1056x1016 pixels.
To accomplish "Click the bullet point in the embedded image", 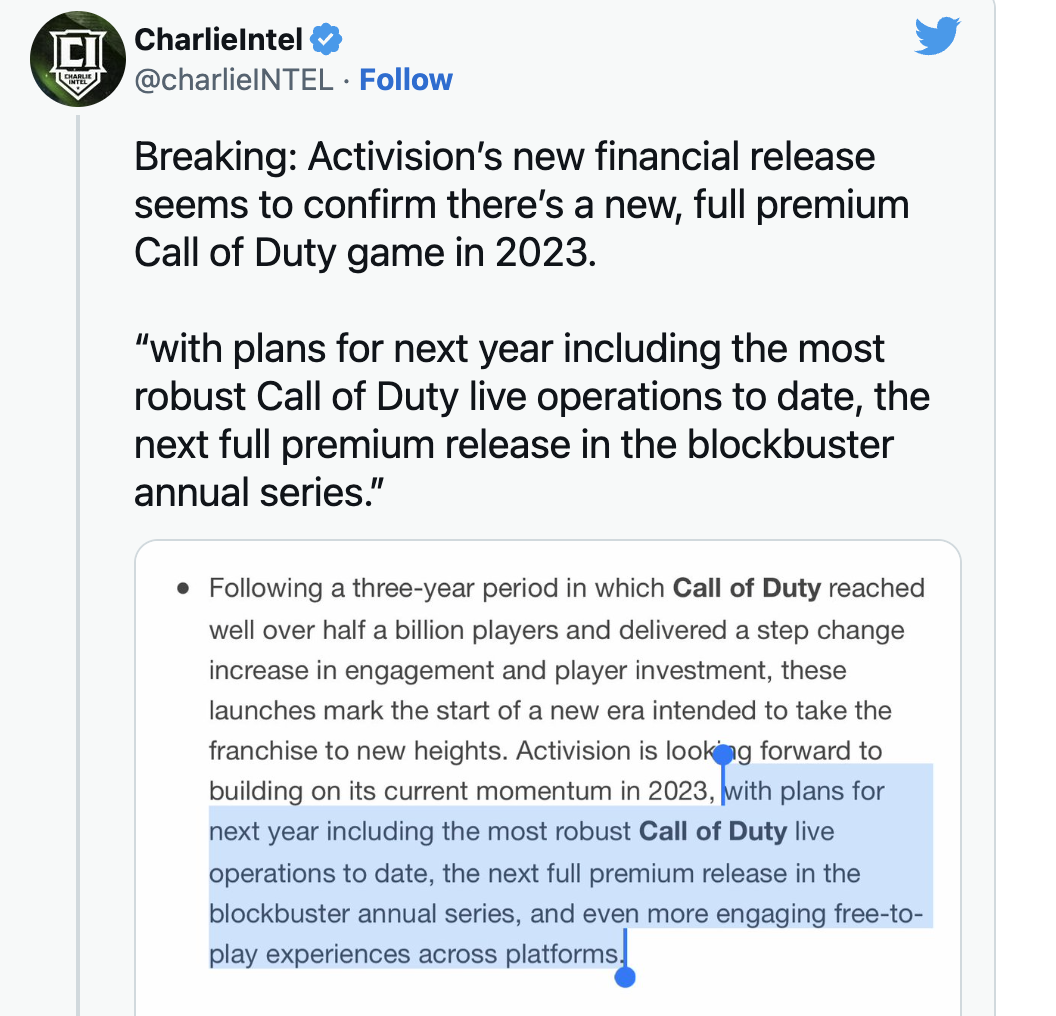I will pos(182,589).
